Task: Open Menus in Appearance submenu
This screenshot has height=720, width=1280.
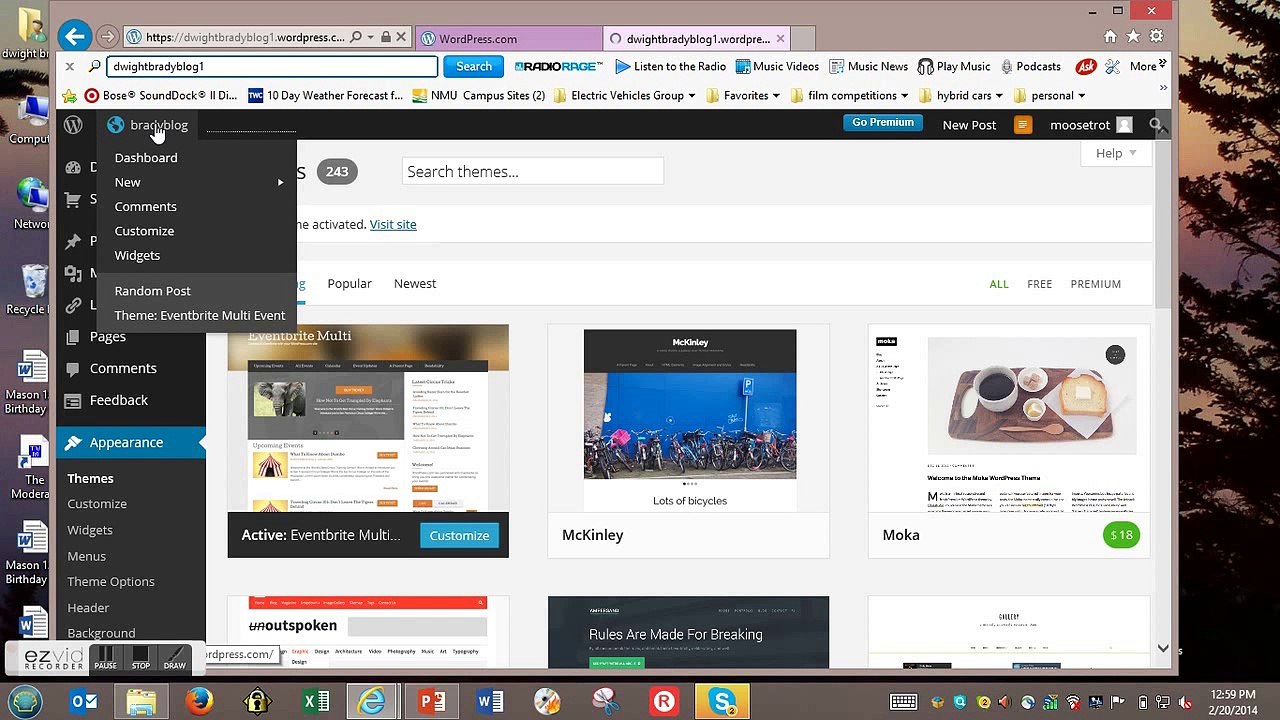Action: point(86,556)
